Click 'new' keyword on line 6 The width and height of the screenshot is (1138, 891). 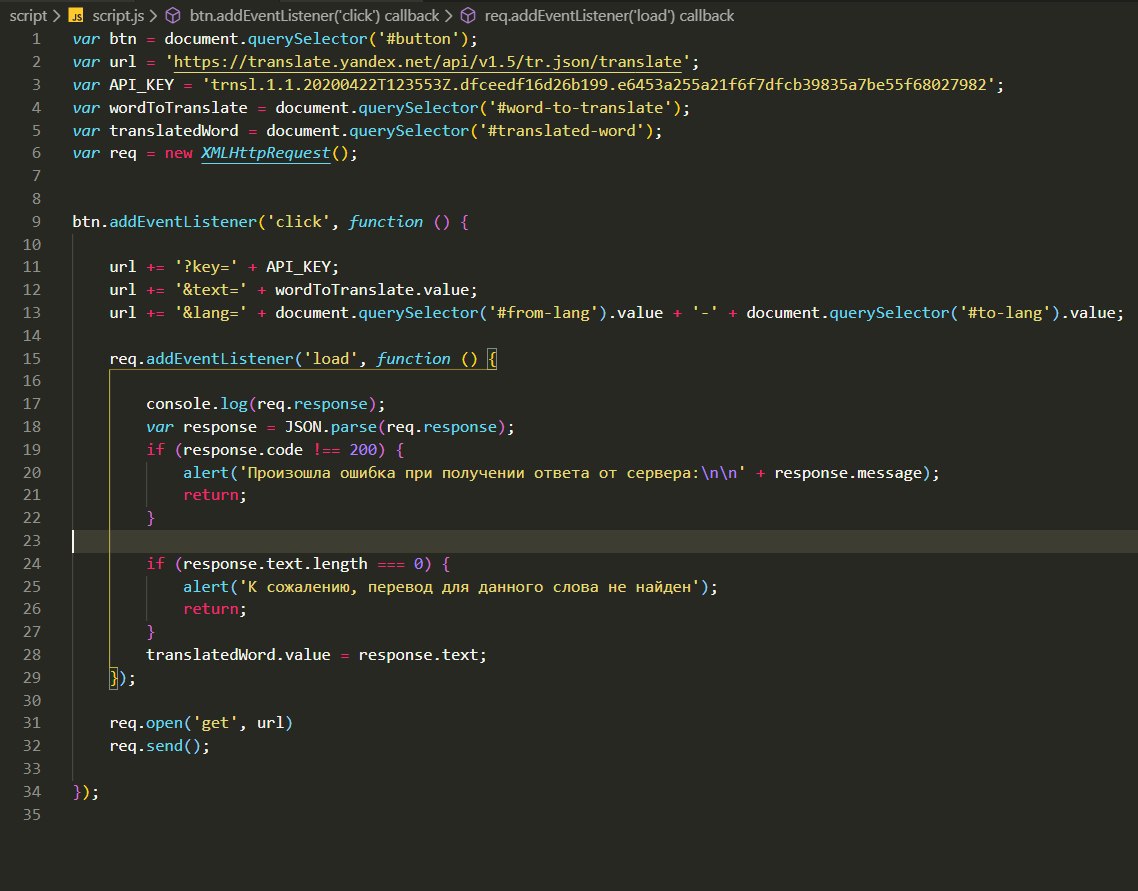coord(179,153)
